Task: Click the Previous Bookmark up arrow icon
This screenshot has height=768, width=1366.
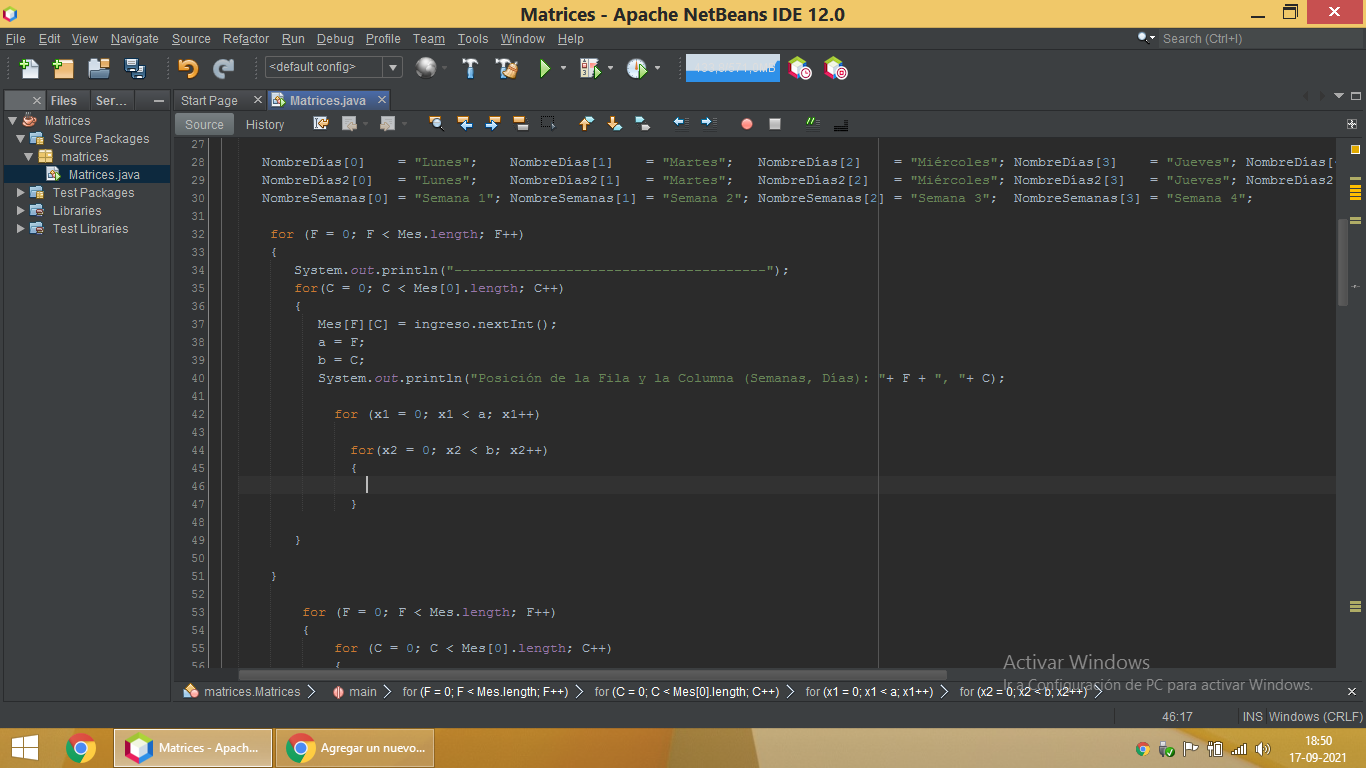Action: [x=586, y=124]
